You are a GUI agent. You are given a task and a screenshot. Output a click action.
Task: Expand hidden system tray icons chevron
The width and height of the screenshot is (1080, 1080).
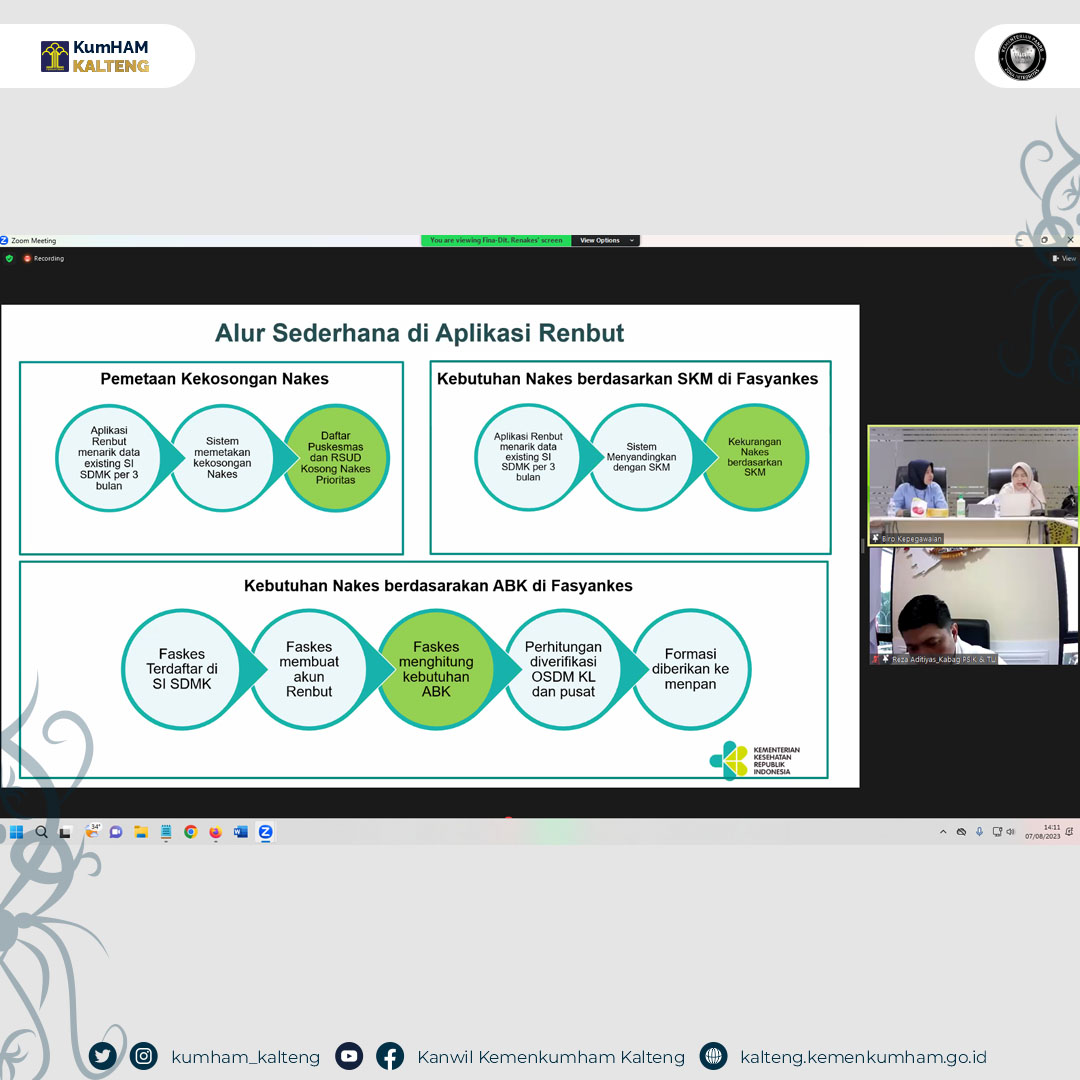tap(942, 832)
